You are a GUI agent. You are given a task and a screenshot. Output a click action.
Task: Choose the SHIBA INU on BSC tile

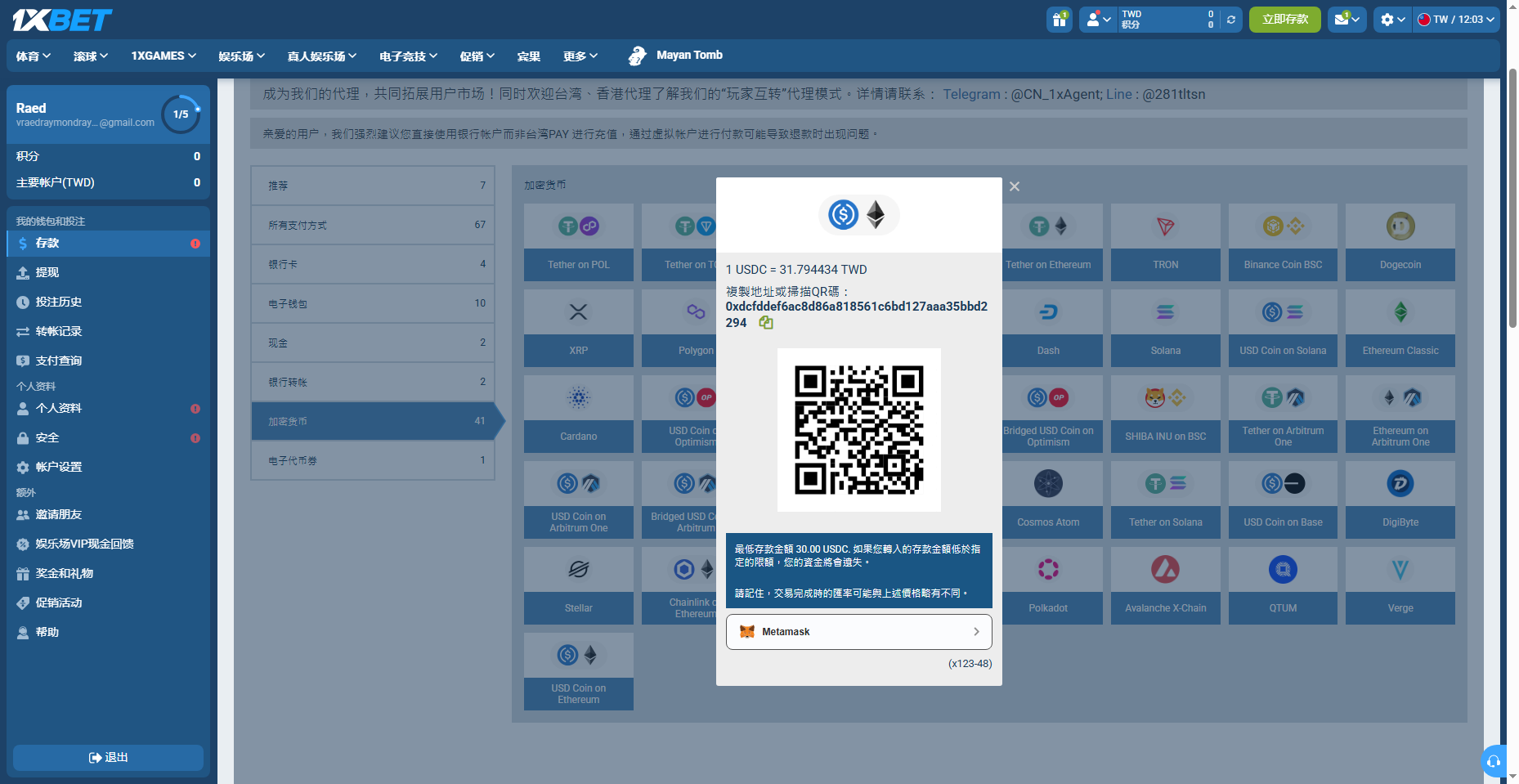tap(1166, 414)
